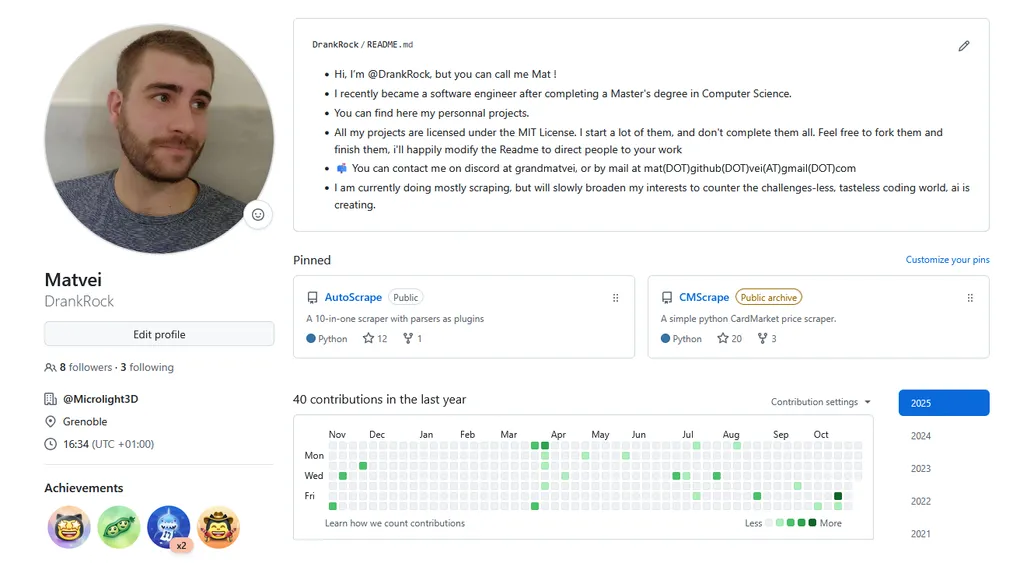Click the first Achievements badge
Image resolution: width=1020 pixels, height=563 pixels.
click(x=69, y=527)
